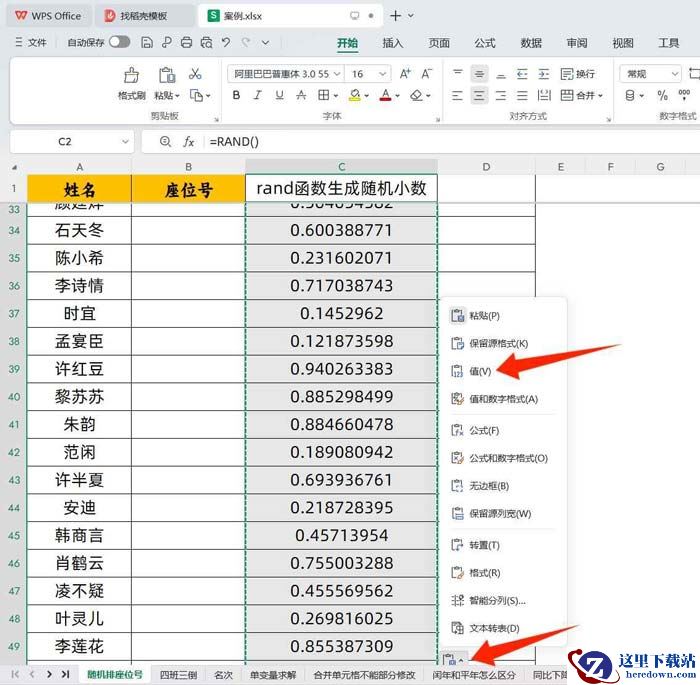Click the increase font size icon
Viewport: 700px width, 685px height.
pyautogui.click(x=406, y=74)
